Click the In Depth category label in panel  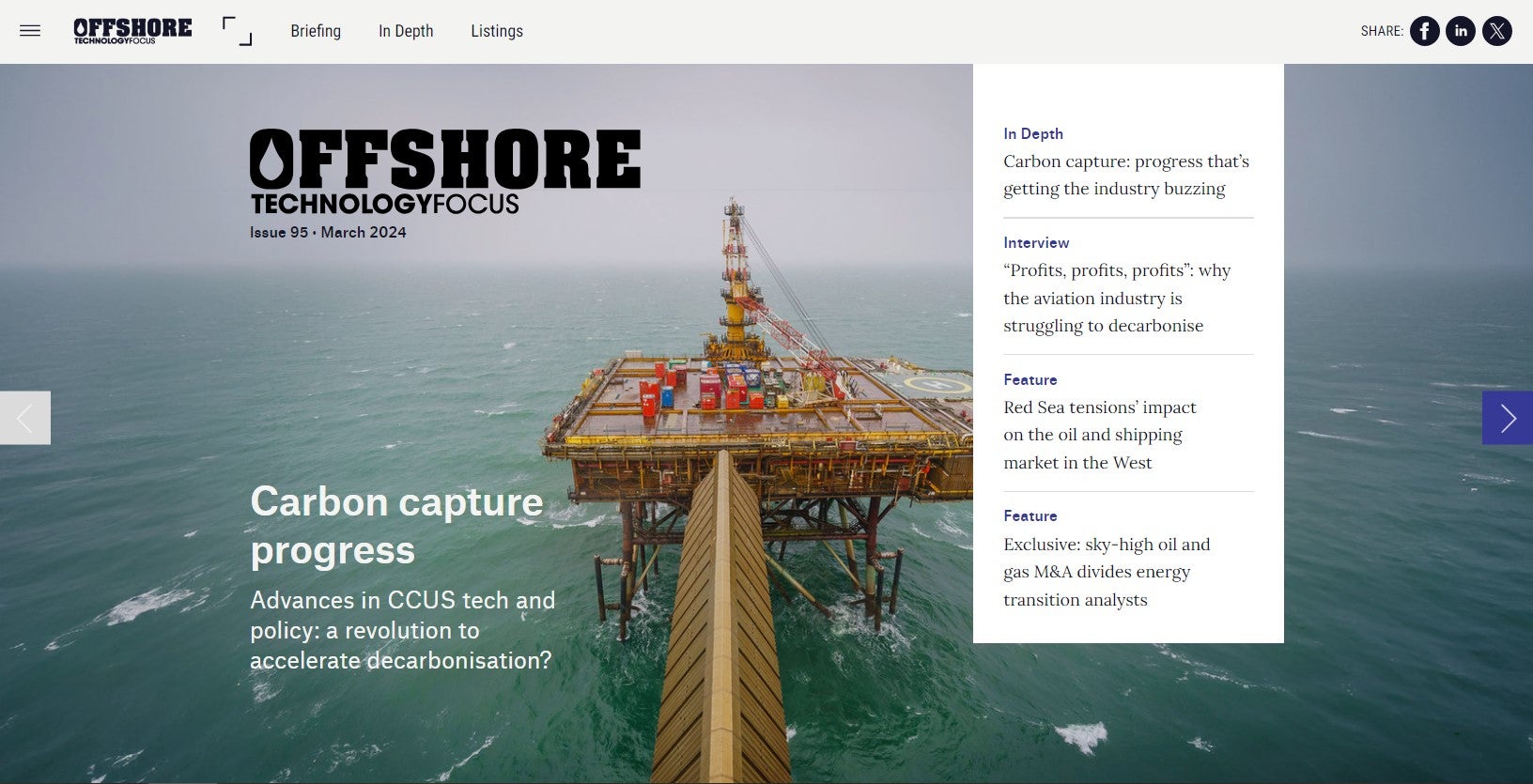click(x=1032, y=133)
